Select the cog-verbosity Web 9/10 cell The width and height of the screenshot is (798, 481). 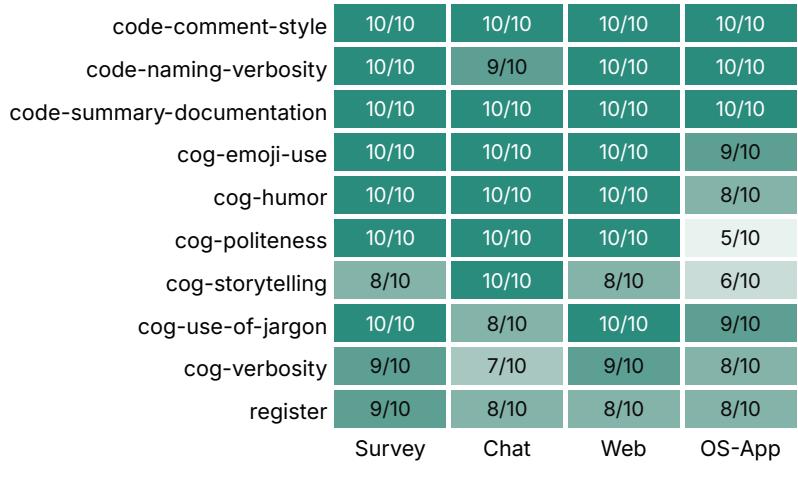[623, 366]
